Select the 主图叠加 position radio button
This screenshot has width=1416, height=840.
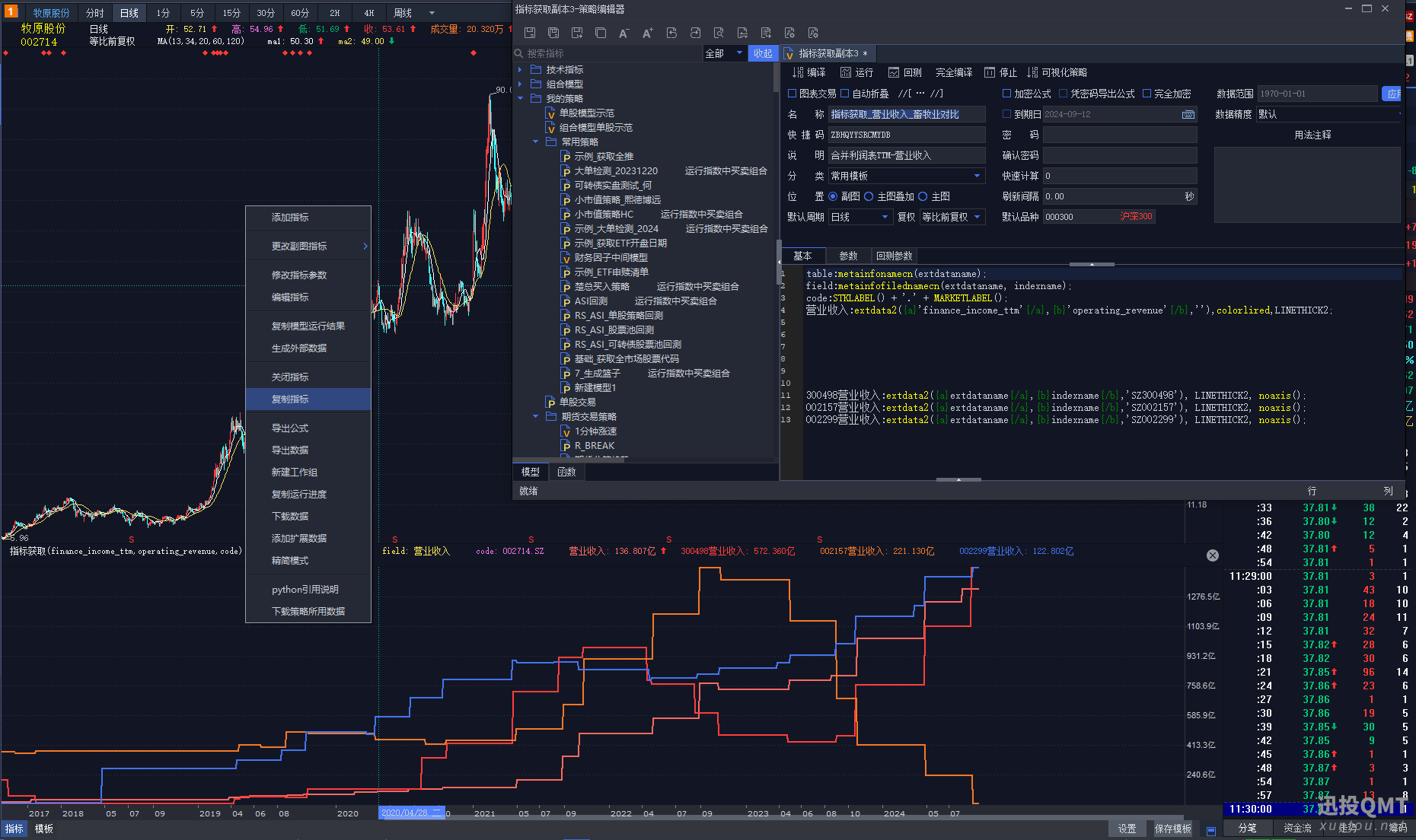[x=869, y=196]
